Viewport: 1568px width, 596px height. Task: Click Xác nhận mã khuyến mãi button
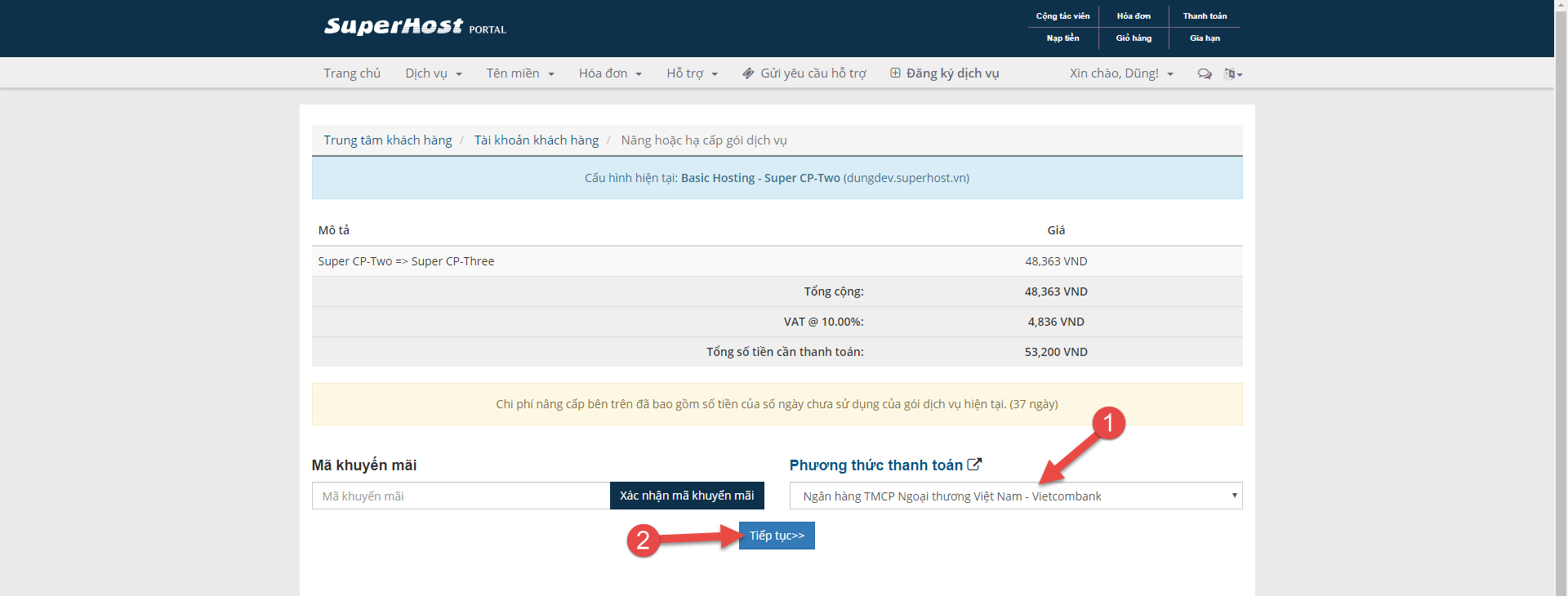click(x=687, y=496)
